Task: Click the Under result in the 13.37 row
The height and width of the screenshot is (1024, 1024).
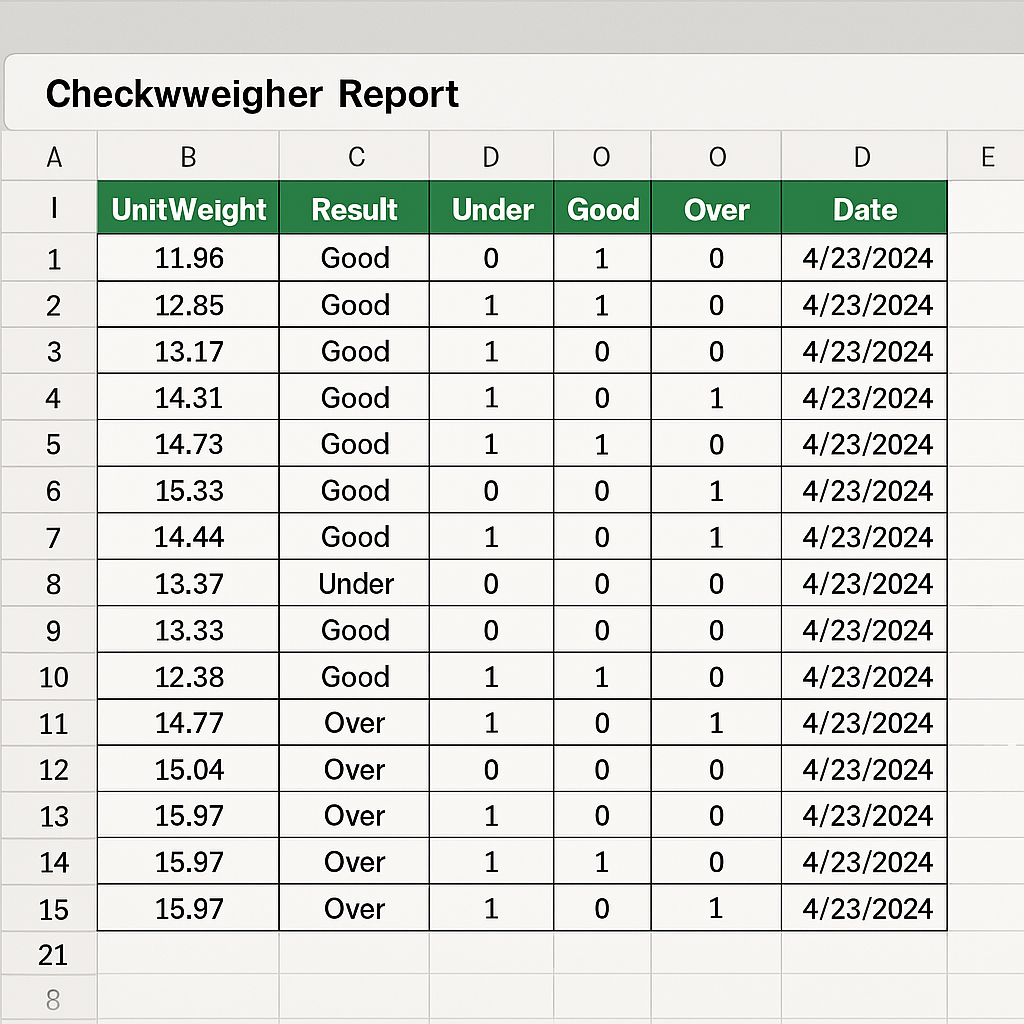Action: point(355,583)
